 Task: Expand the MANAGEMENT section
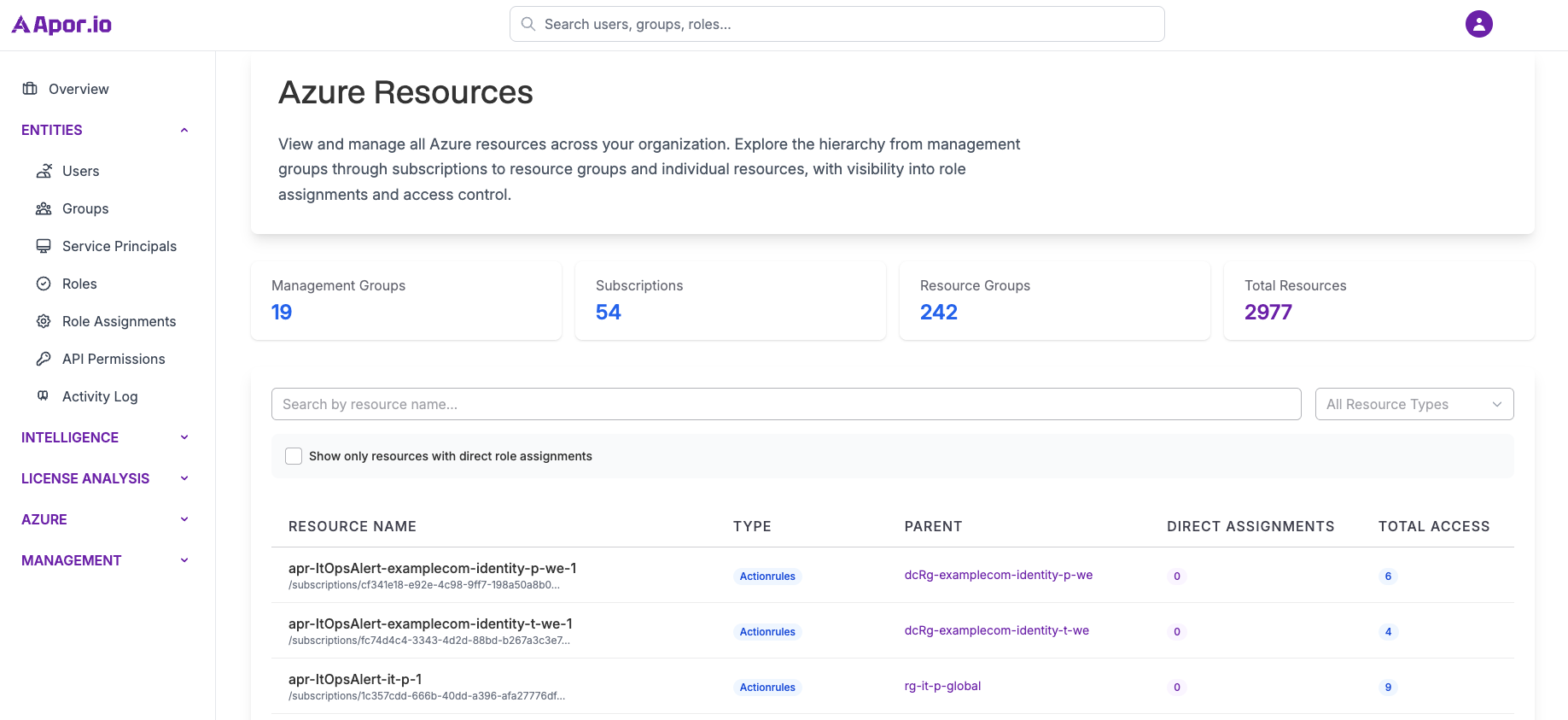(x=184, y=560)
